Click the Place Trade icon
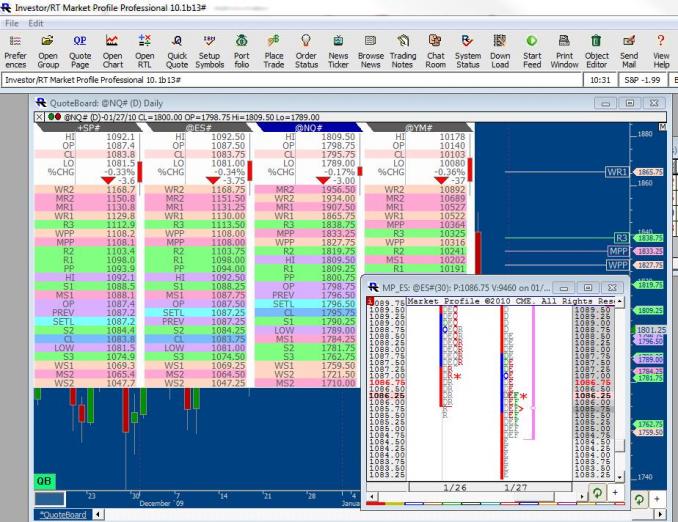This screenshot has width=678, height=522. click(274, 51)
